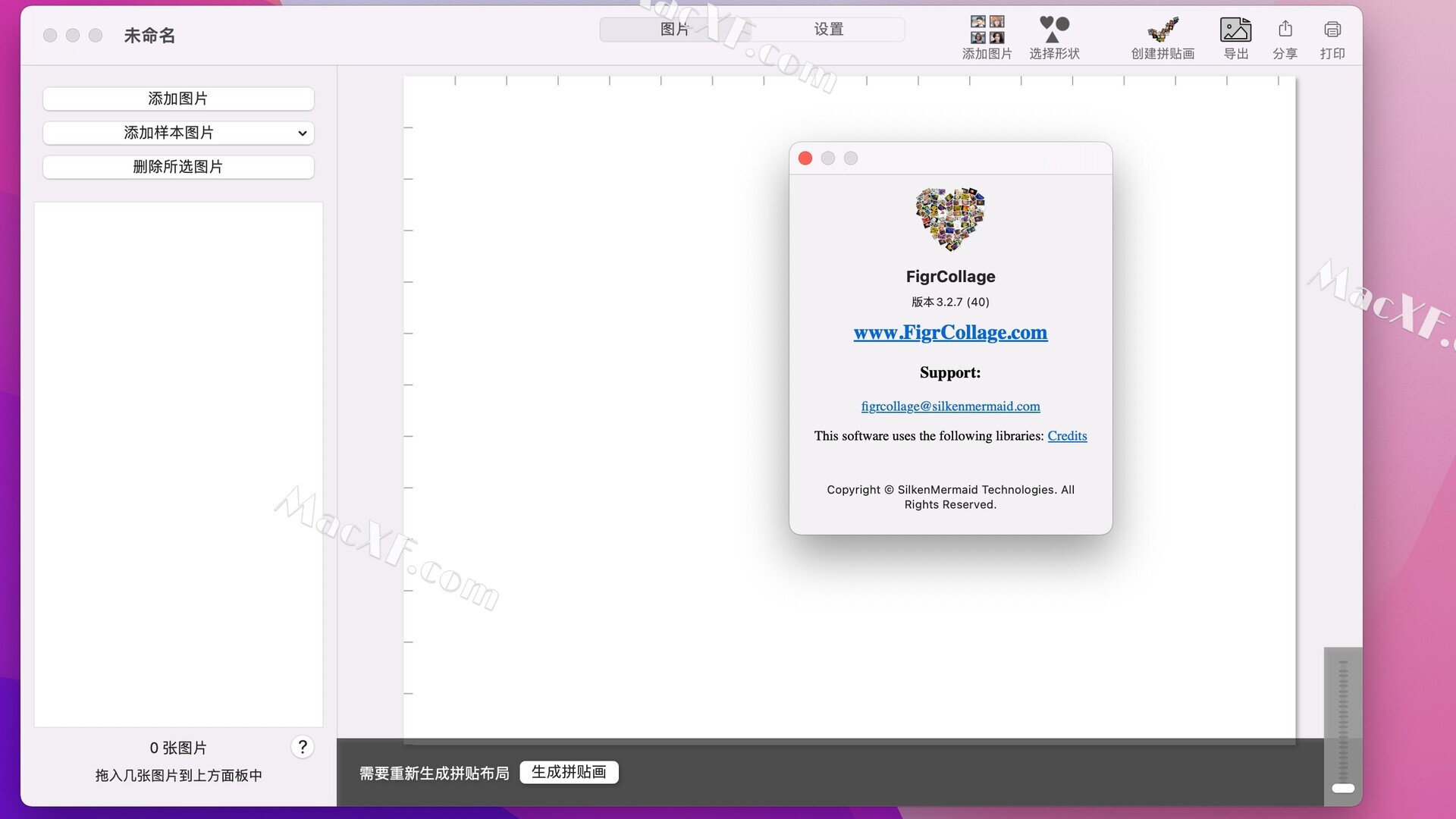The width and height of the screenshot is (1456, 819).
Task: Click the 创建拼贴画 toolbar icon
Action: click(x=1163, y=30)
